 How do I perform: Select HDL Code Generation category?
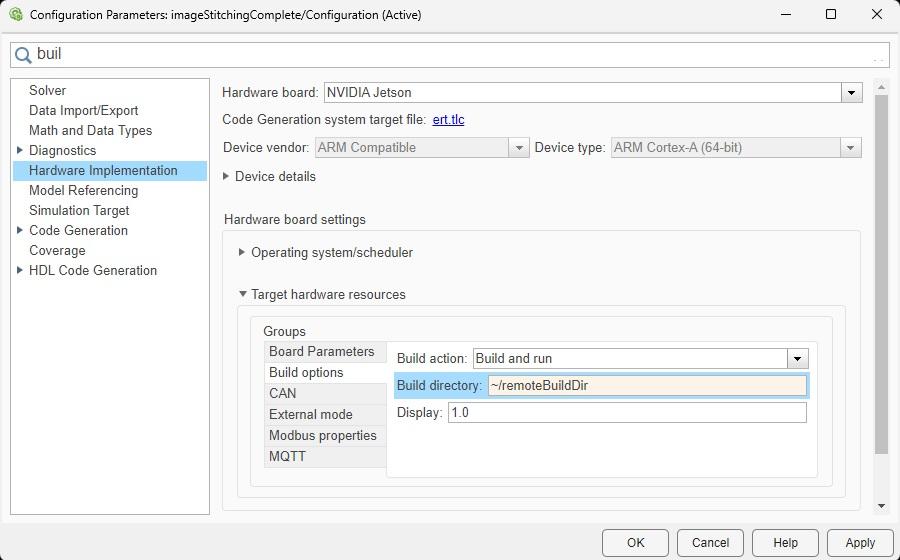pos(93,271)
